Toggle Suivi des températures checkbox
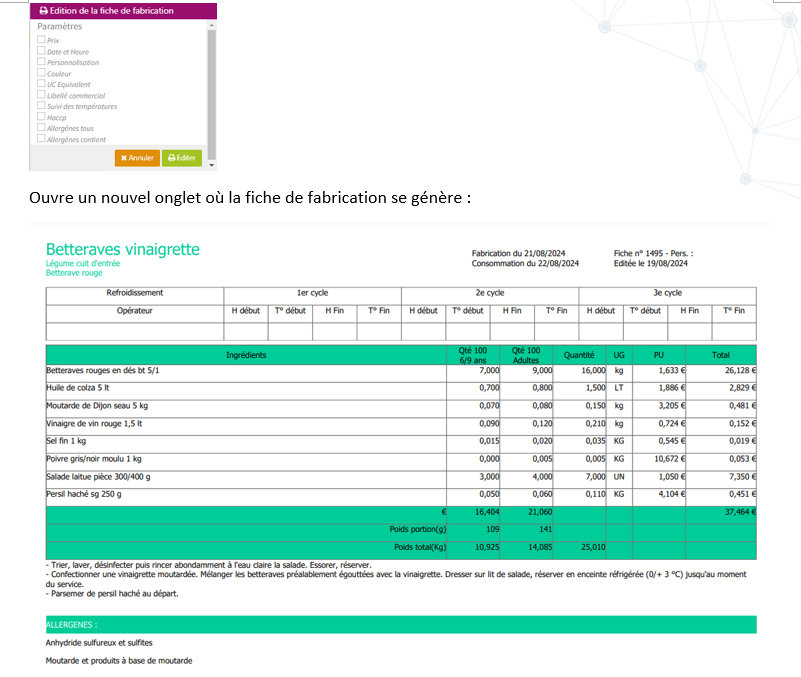Screen dimensions: 801x677 (x=41, y=105)
